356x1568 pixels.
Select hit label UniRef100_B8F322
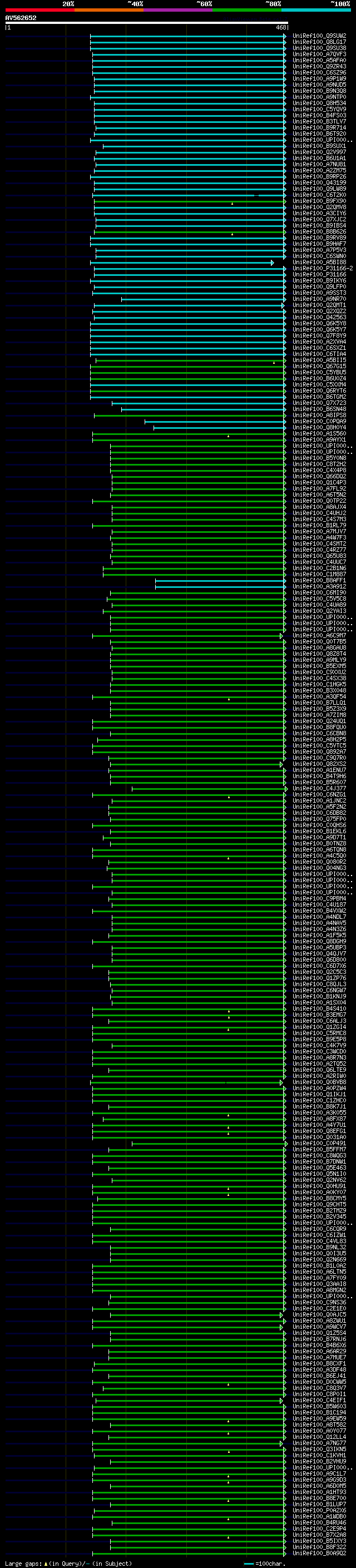pyautogui.click(x=319, y=1547)
